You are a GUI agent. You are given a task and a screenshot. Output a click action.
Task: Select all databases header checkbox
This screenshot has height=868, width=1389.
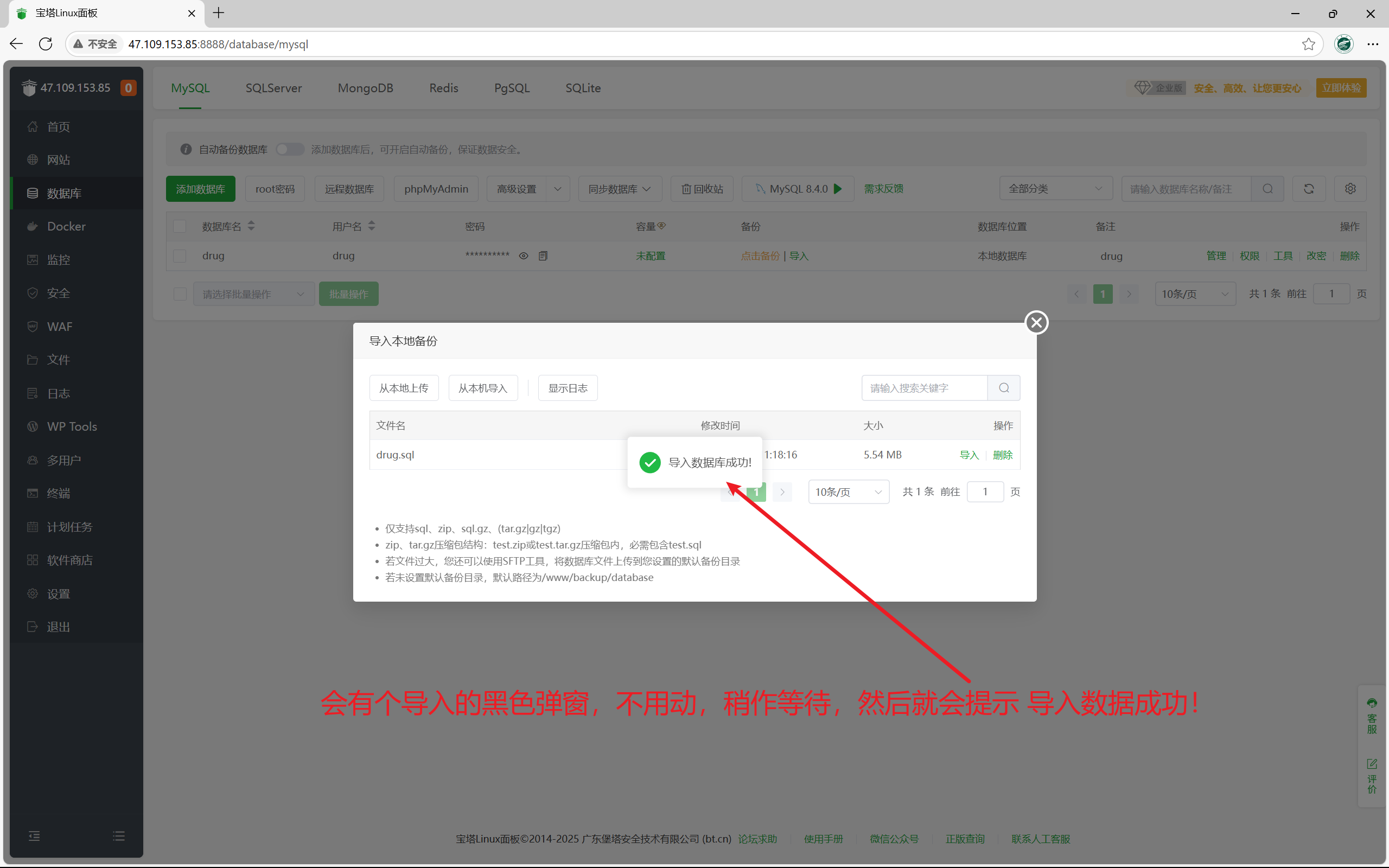180,226
